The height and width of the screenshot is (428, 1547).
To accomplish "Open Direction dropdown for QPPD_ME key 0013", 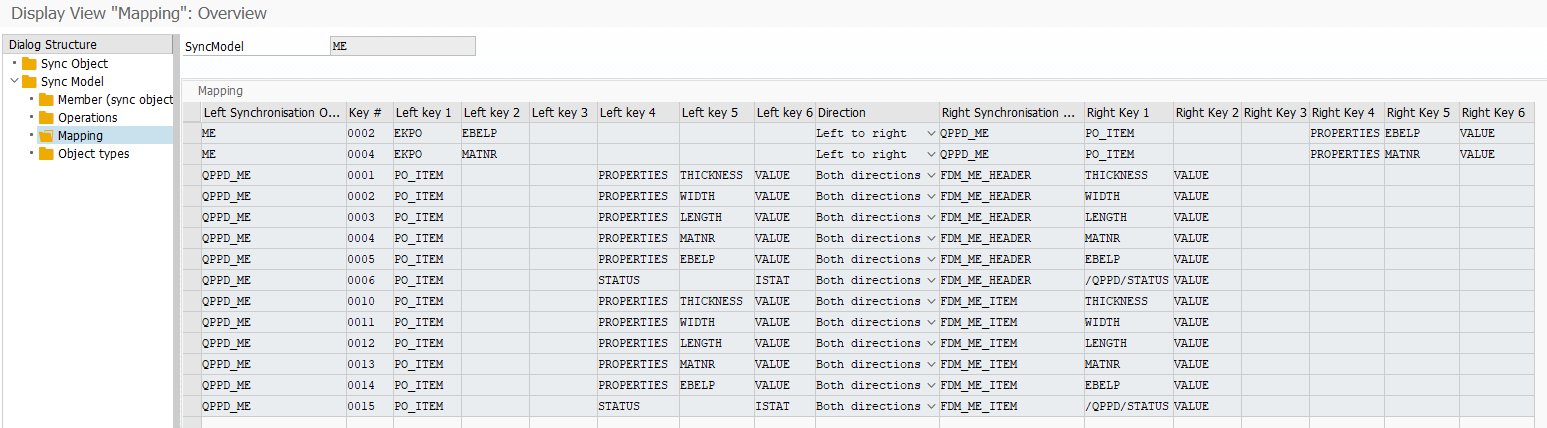I will 931,364.
